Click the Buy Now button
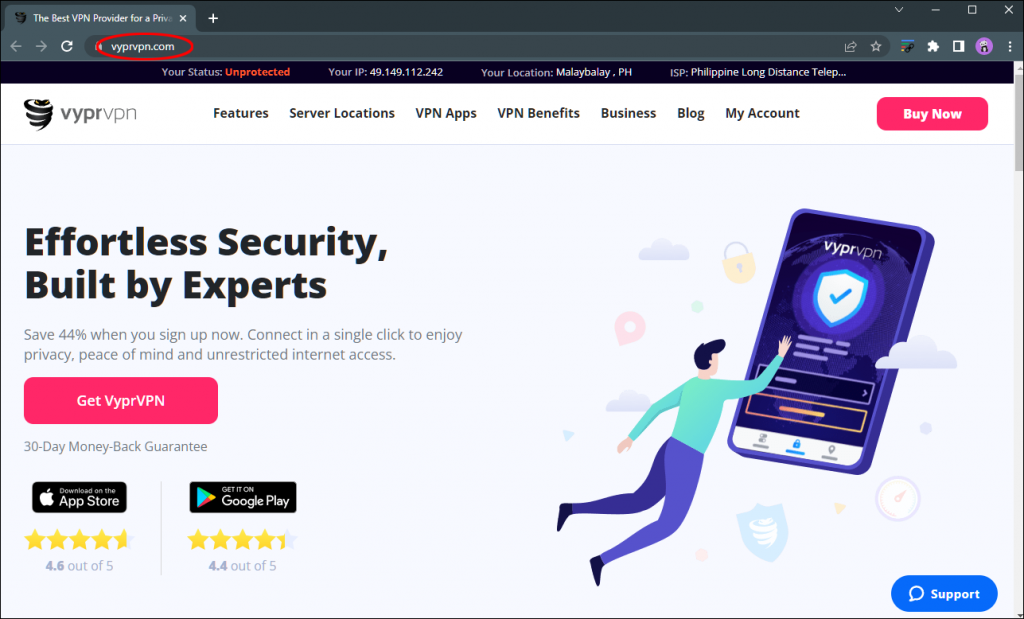1024x619 pixels. pos(932,114)
